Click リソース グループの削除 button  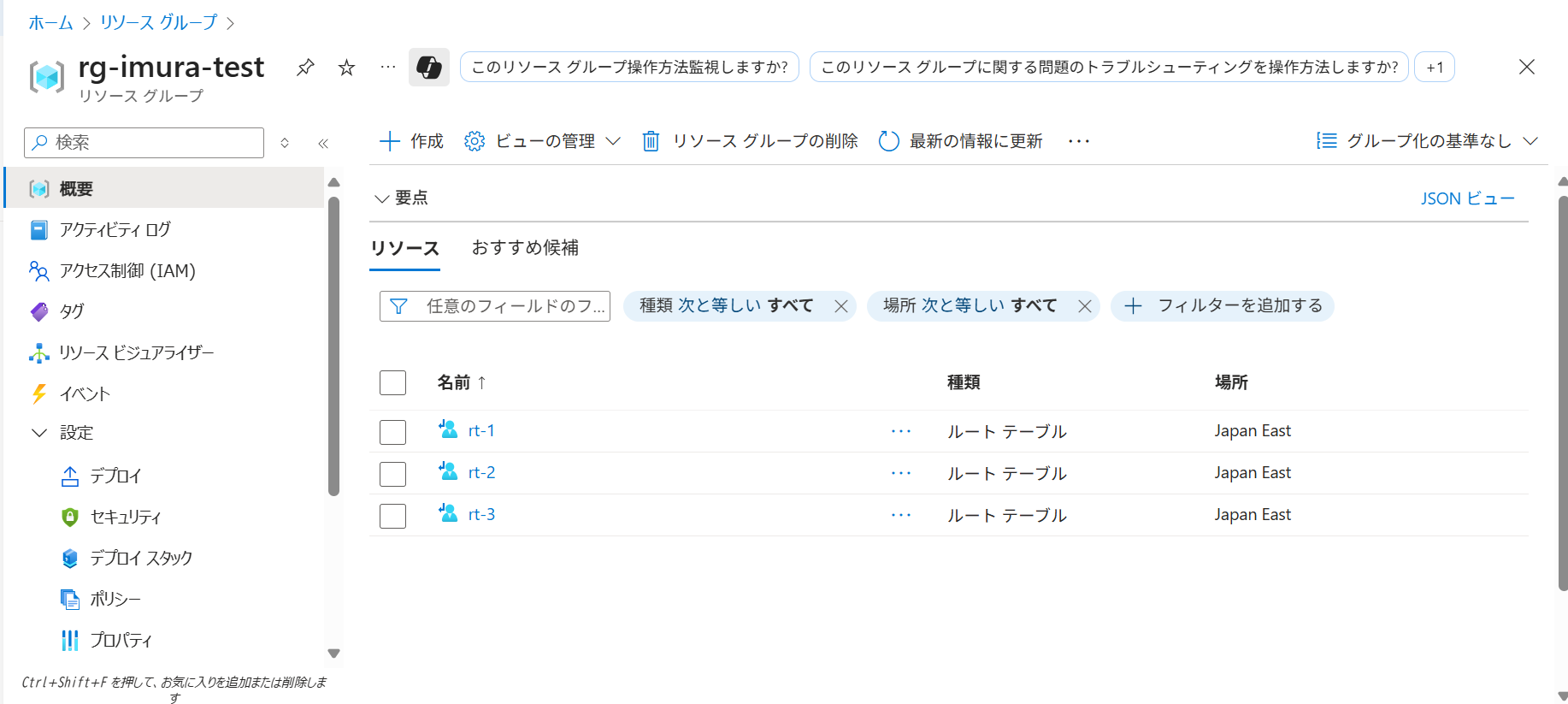click(x=750, y=141)
